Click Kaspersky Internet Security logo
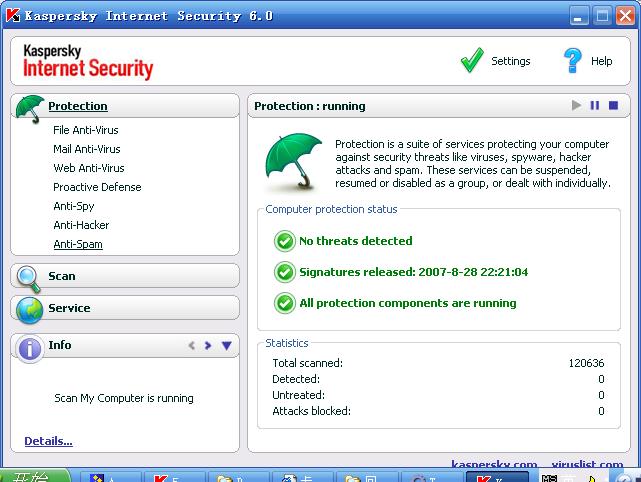Image resolution: width=641 pixels, height=482 pixels. click(88, 61)
